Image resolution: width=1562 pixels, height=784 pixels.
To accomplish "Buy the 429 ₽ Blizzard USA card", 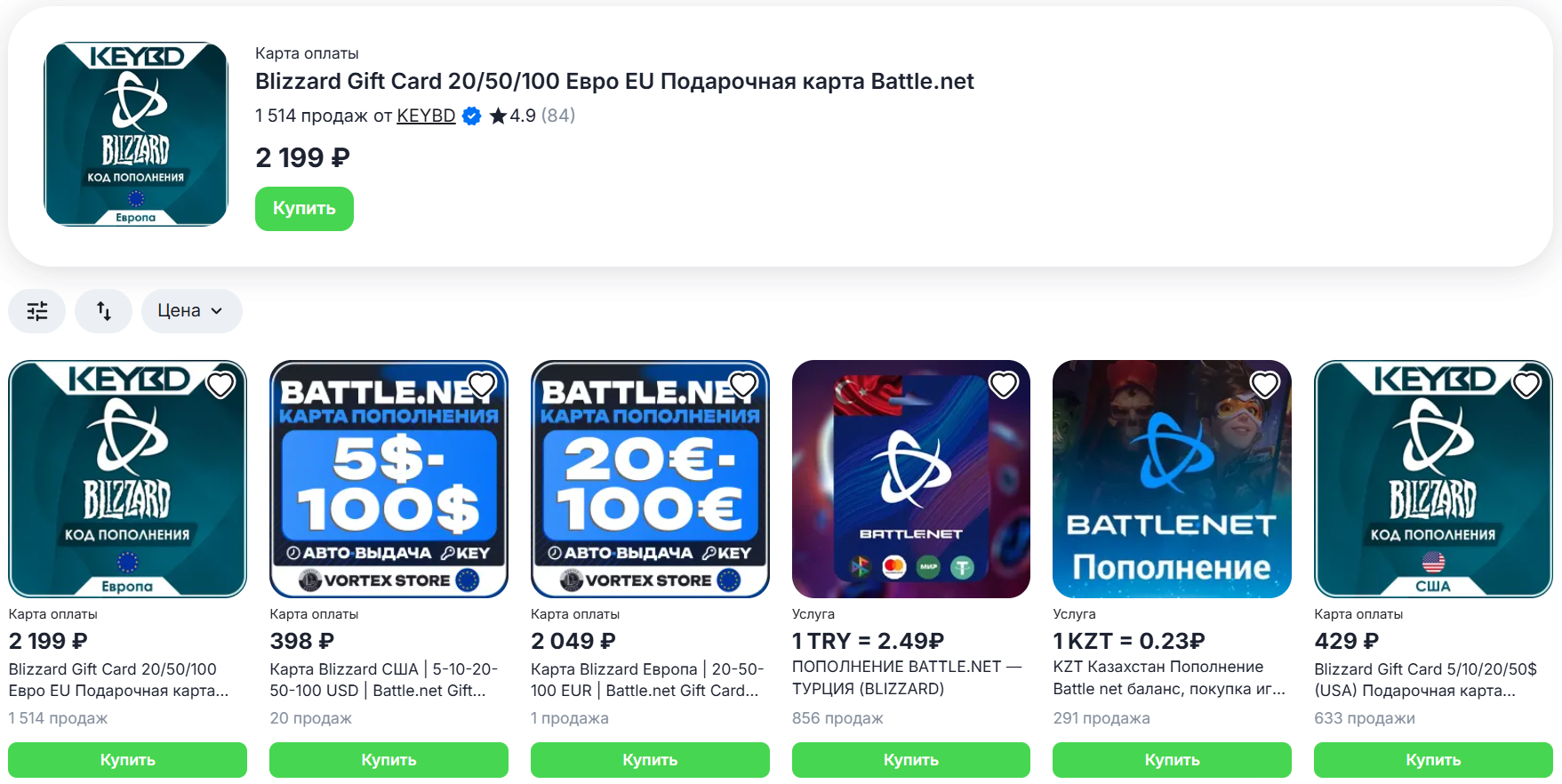I will click(x=1433, y=760).
